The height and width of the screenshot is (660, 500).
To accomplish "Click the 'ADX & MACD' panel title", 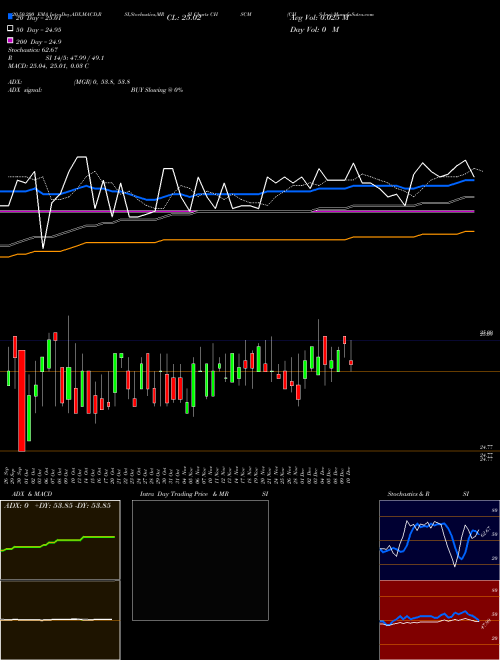I will tap(32, 494).
